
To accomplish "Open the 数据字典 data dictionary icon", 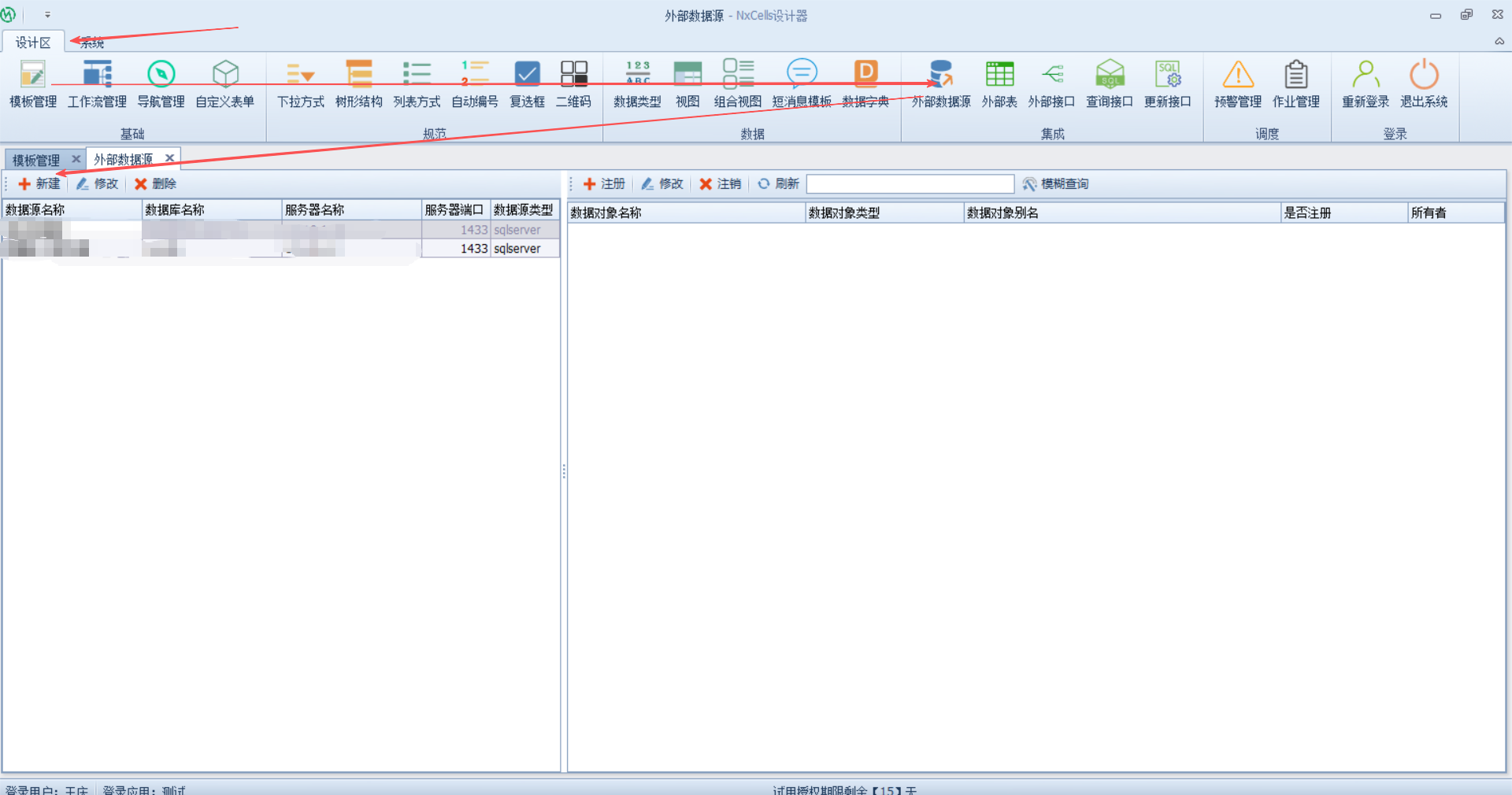I will click(x=865, y=83).
